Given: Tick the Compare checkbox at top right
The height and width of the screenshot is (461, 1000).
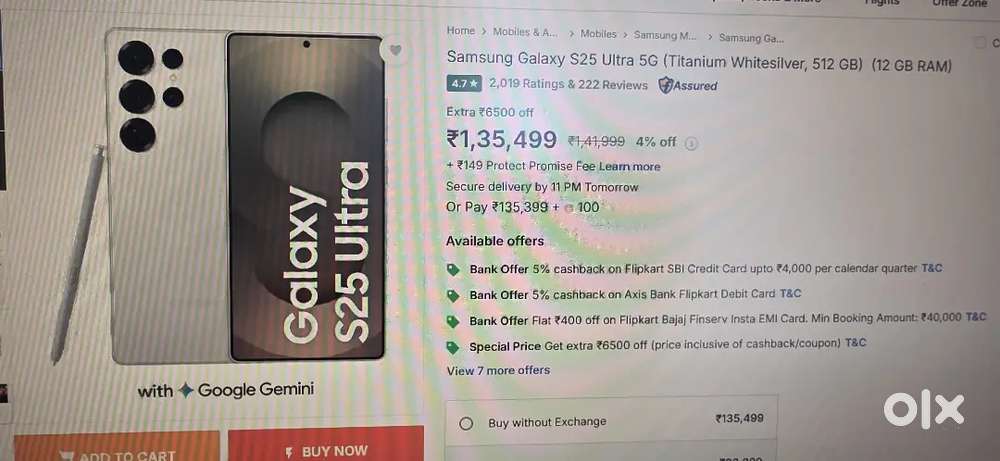Looking at the screenshot, I should pos(979,43).
